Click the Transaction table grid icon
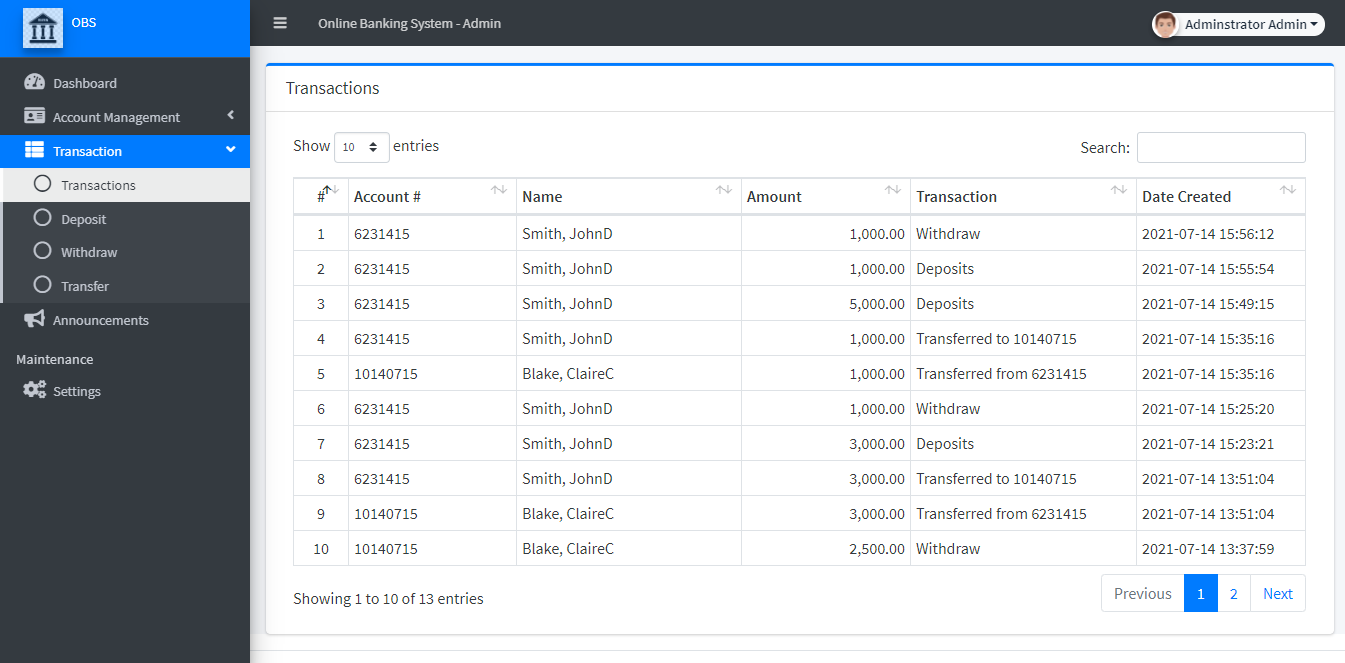 pos(35,151)
